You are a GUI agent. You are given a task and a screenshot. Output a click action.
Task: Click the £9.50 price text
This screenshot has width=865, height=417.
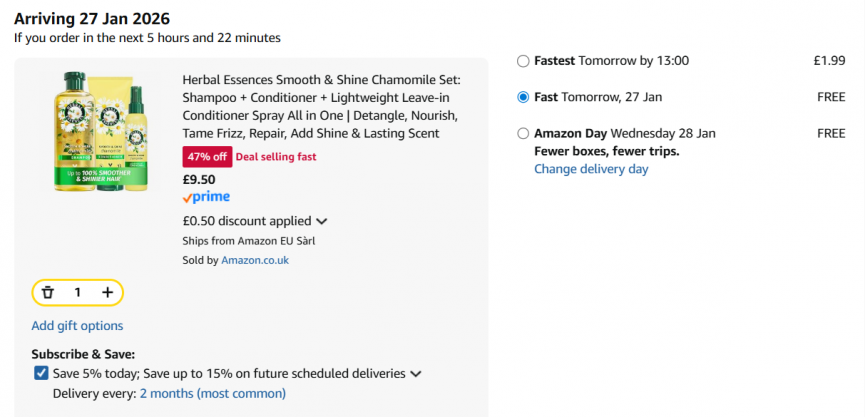tap(198, 180)
